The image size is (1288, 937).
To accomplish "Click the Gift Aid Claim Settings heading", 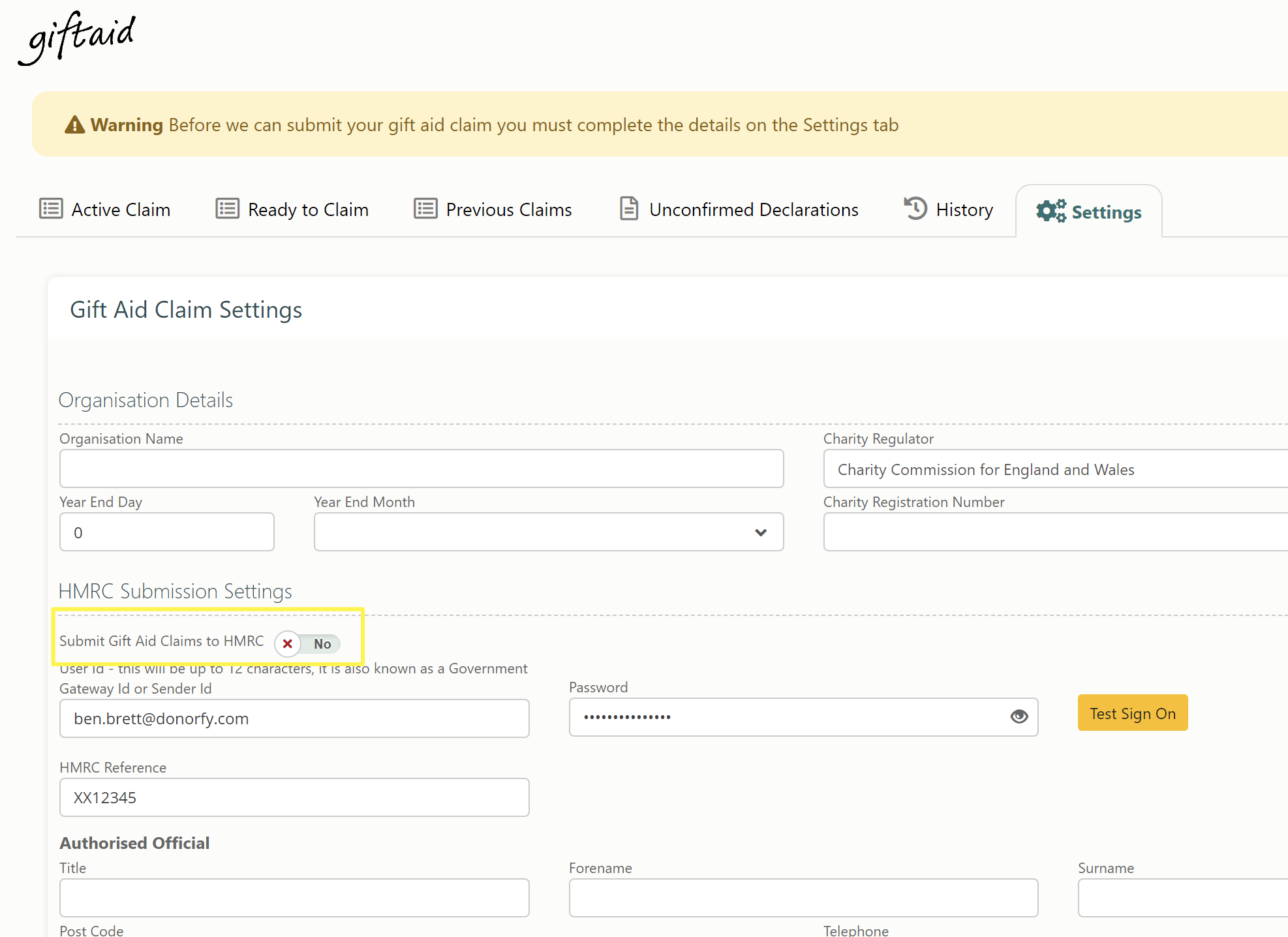I will coord(186,310).
